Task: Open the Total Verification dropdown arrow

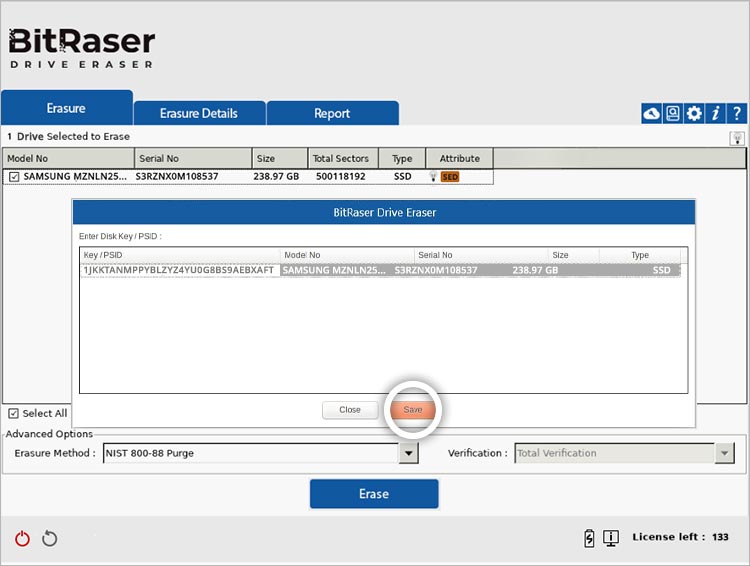Action: [x=724, y=453]
